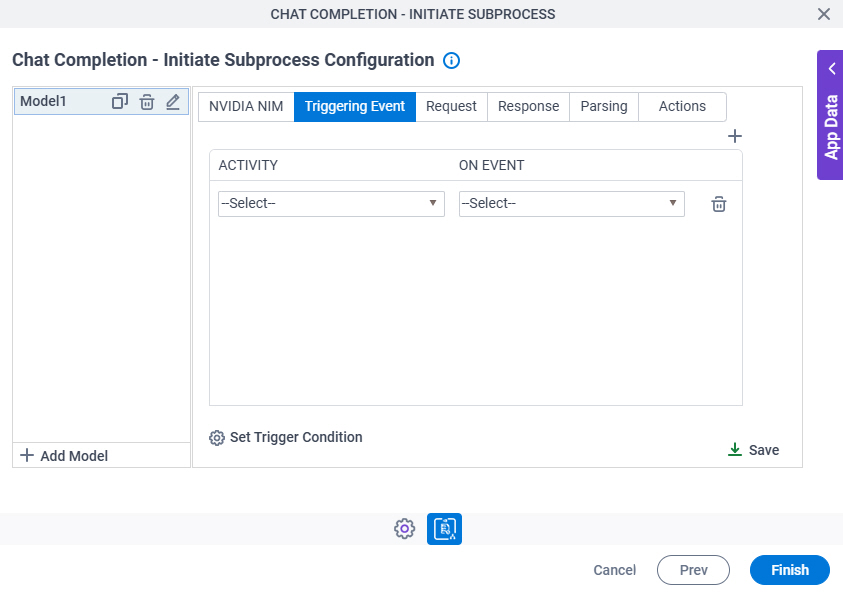Save the model configuration
This screenshot has height=593, width=843.
tap(753, 450)
